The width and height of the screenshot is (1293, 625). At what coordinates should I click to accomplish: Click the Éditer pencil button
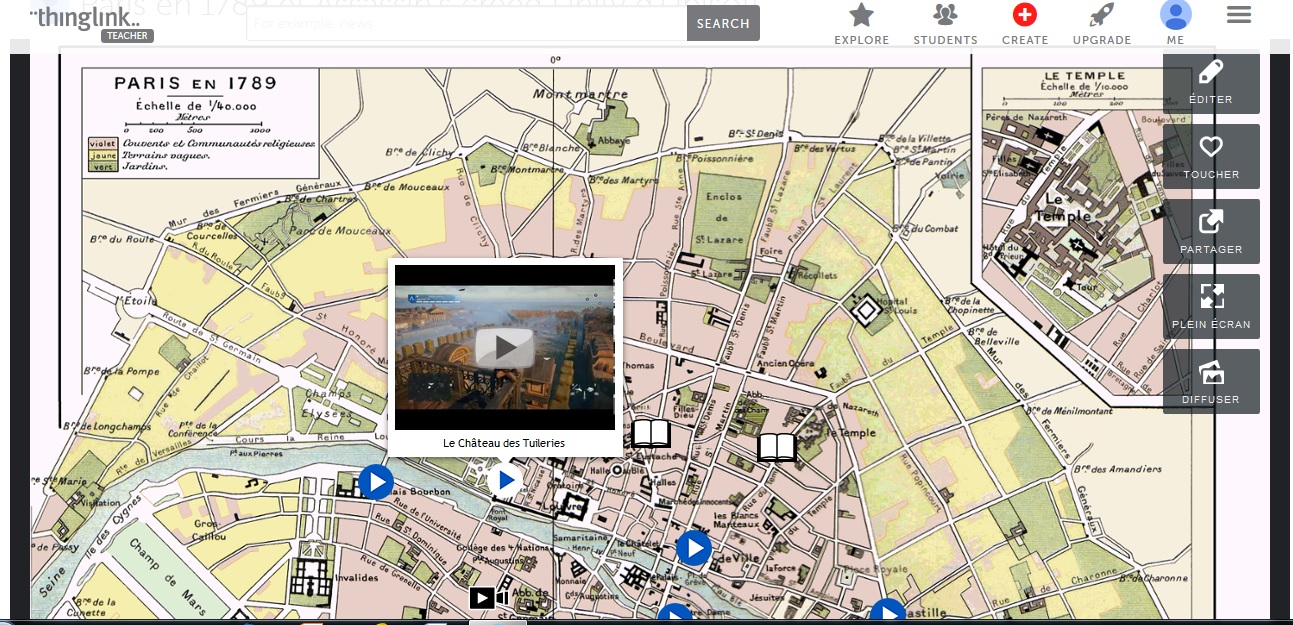[1211, 83]
